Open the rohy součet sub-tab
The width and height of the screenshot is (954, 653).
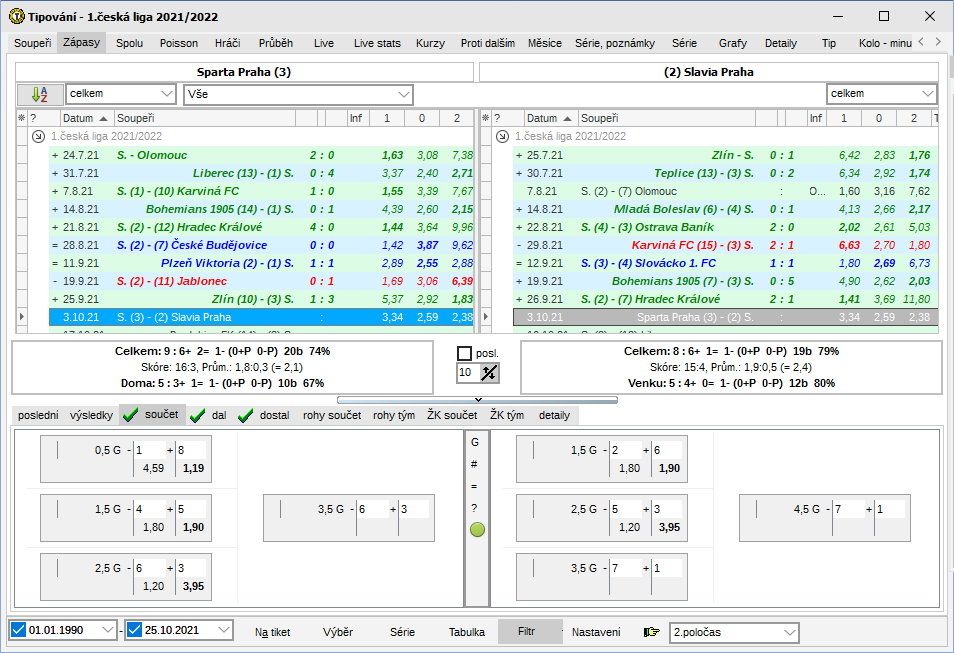coord(332,415)
